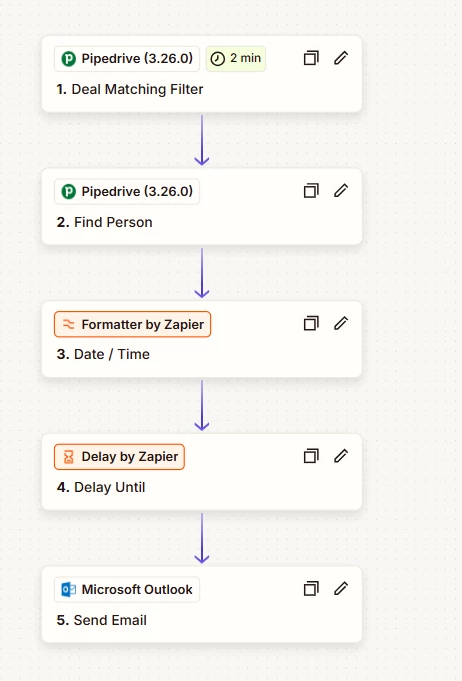The width and height of the screenshot is (462, 681).
Task: Click the Microsoft Outlook app badge
Action: click(x=127, y=589)
